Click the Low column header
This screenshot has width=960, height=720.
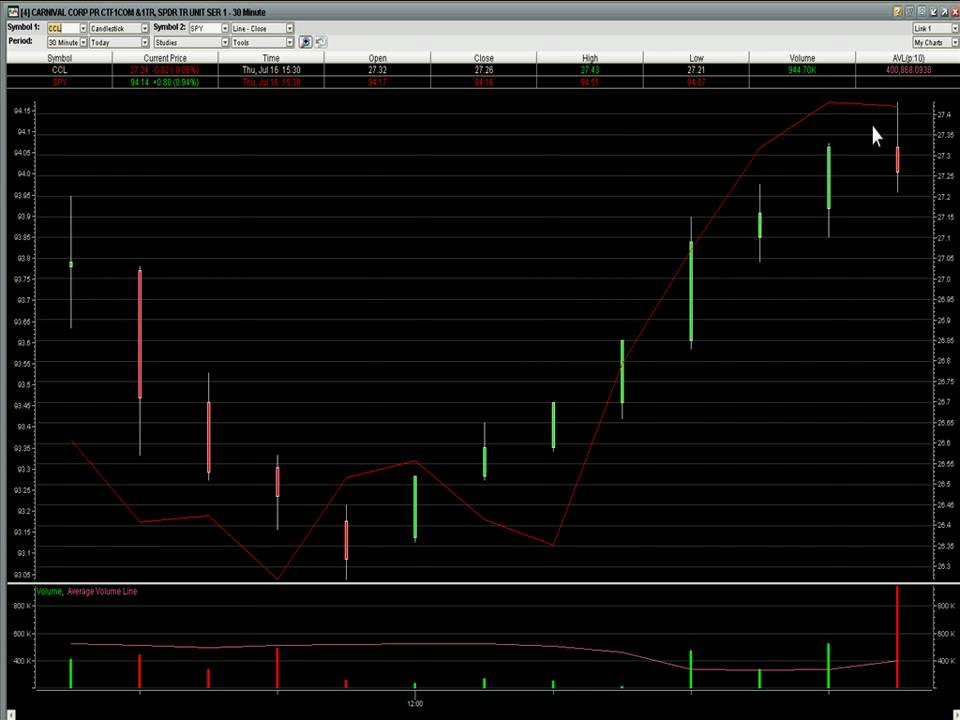coord(696,58)
